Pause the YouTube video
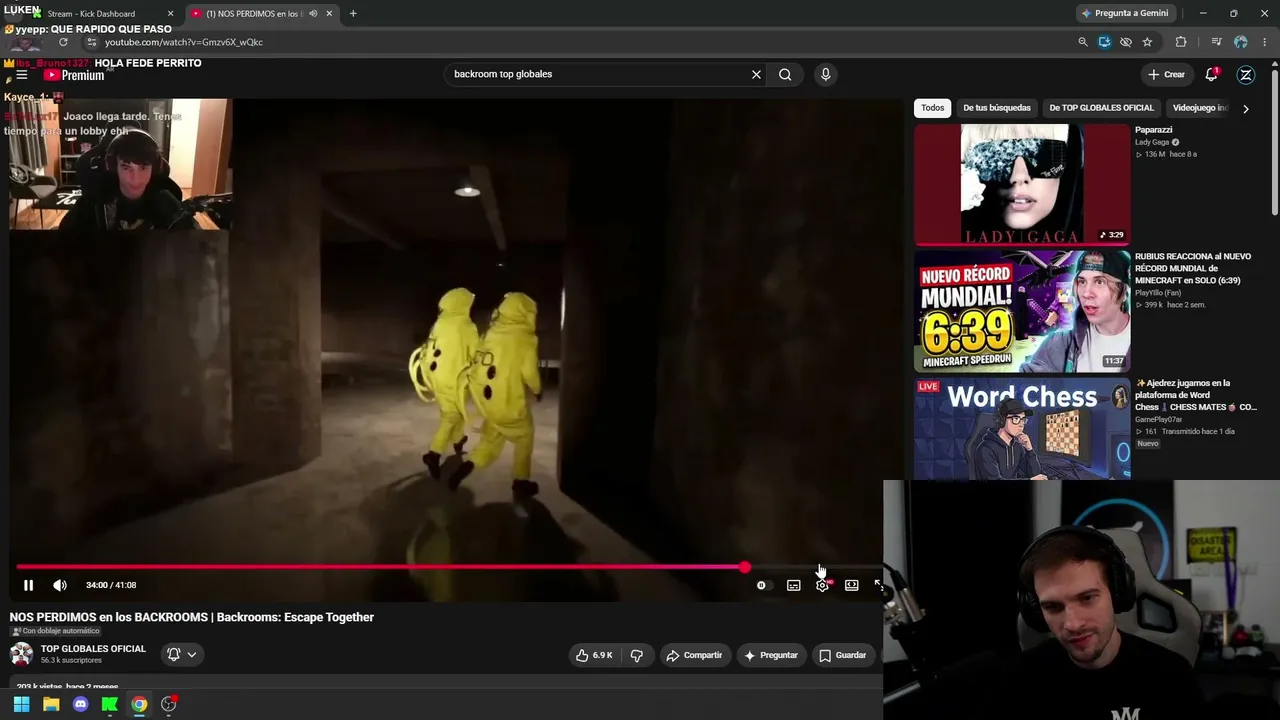Screen dimensions: 1280x720 28,585
